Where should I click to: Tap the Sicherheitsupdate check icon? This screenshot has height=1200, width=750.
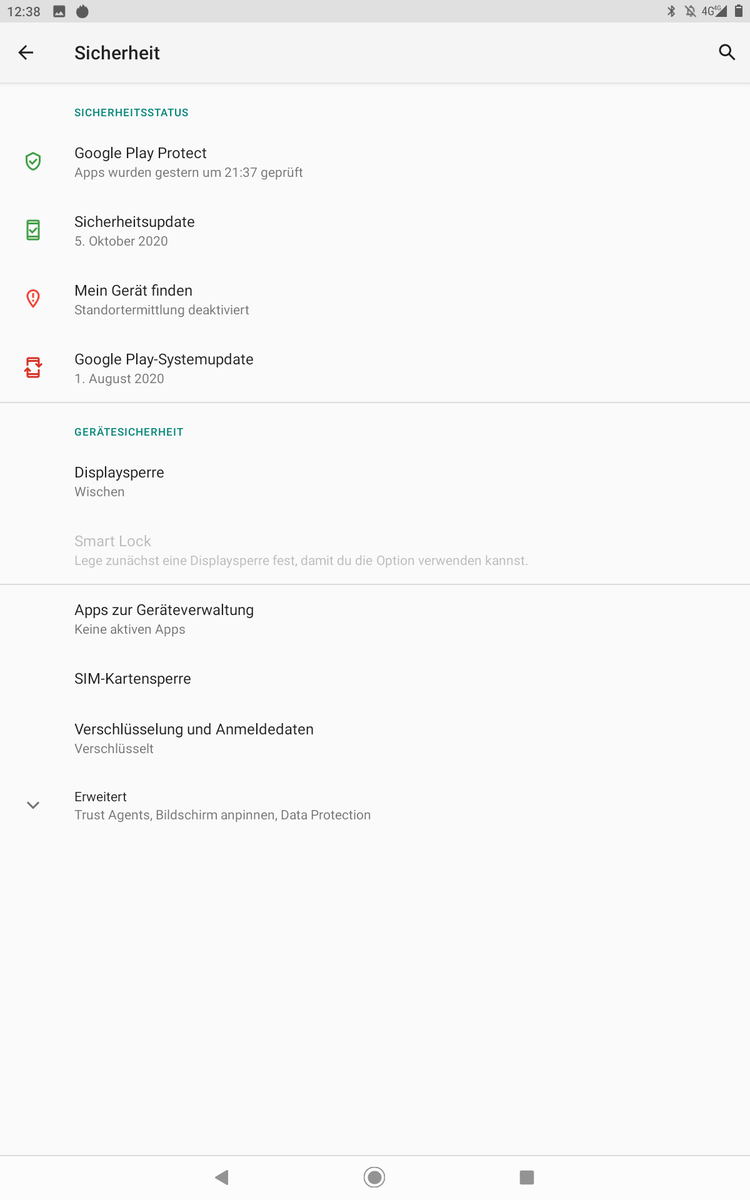click(x=33, y=230)
